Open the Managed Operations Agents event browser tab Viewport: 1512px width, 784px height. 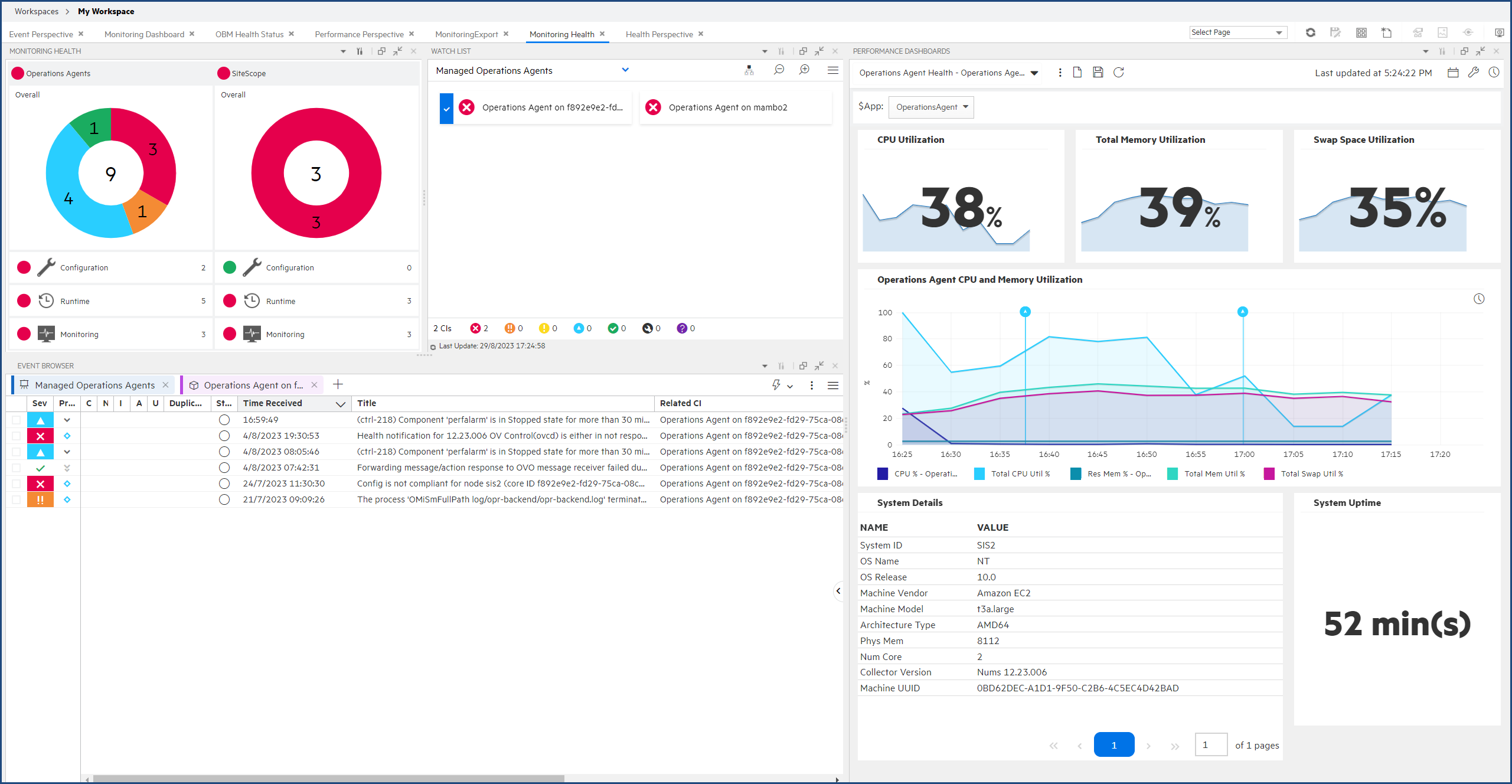coord(94,385)
